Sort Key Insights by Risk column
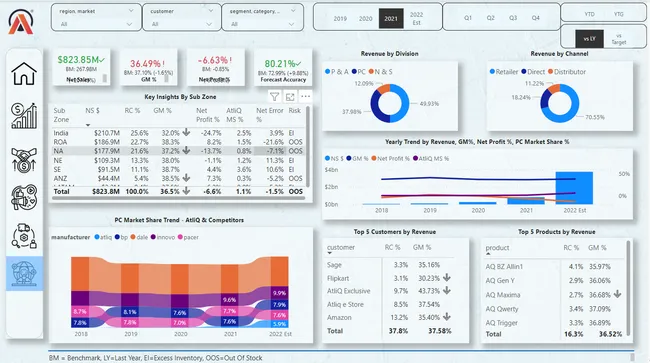Screen dimensions: 650x363 tap(295, 111)
